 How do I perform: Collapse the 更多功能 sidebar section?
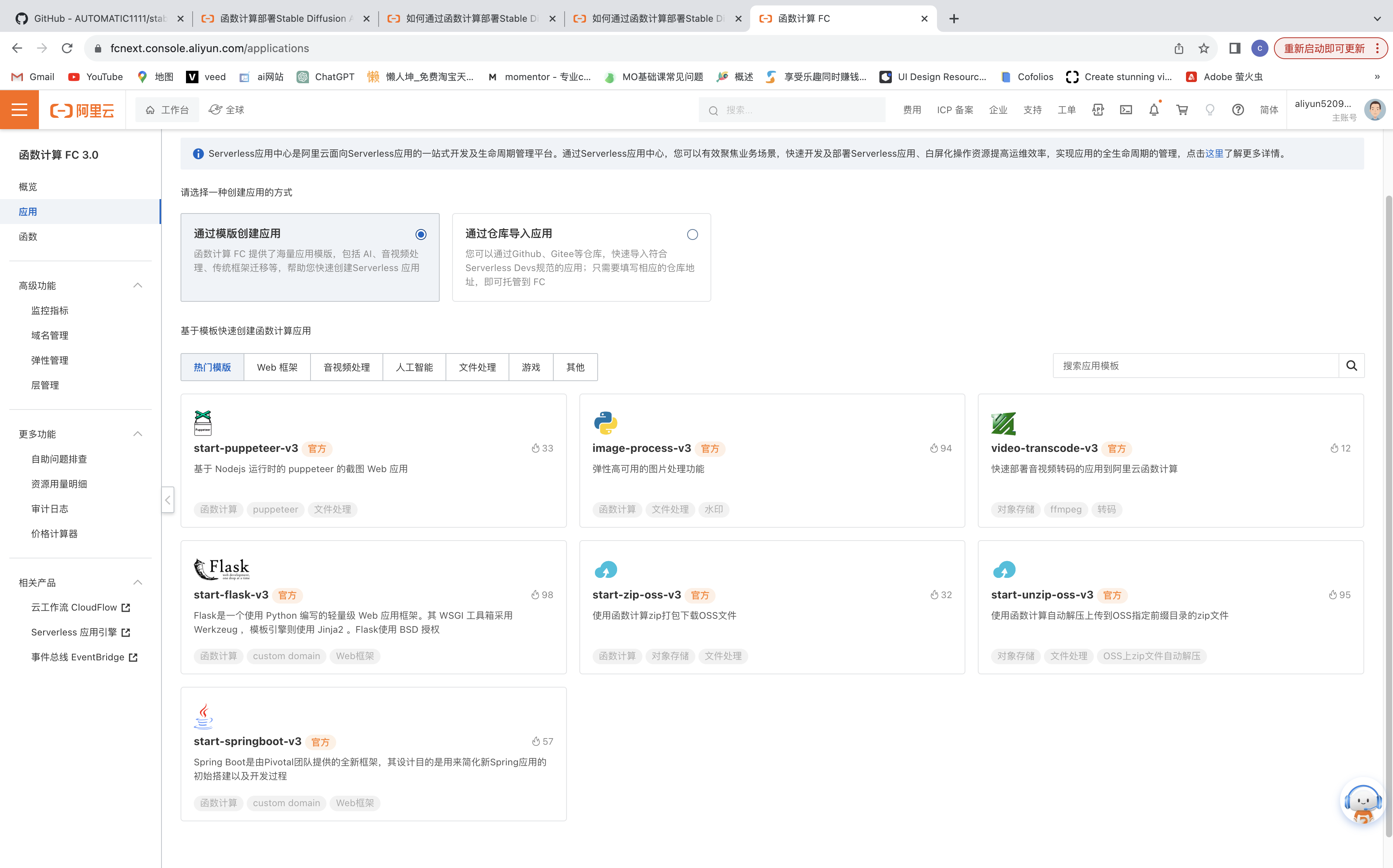[138, 434]
